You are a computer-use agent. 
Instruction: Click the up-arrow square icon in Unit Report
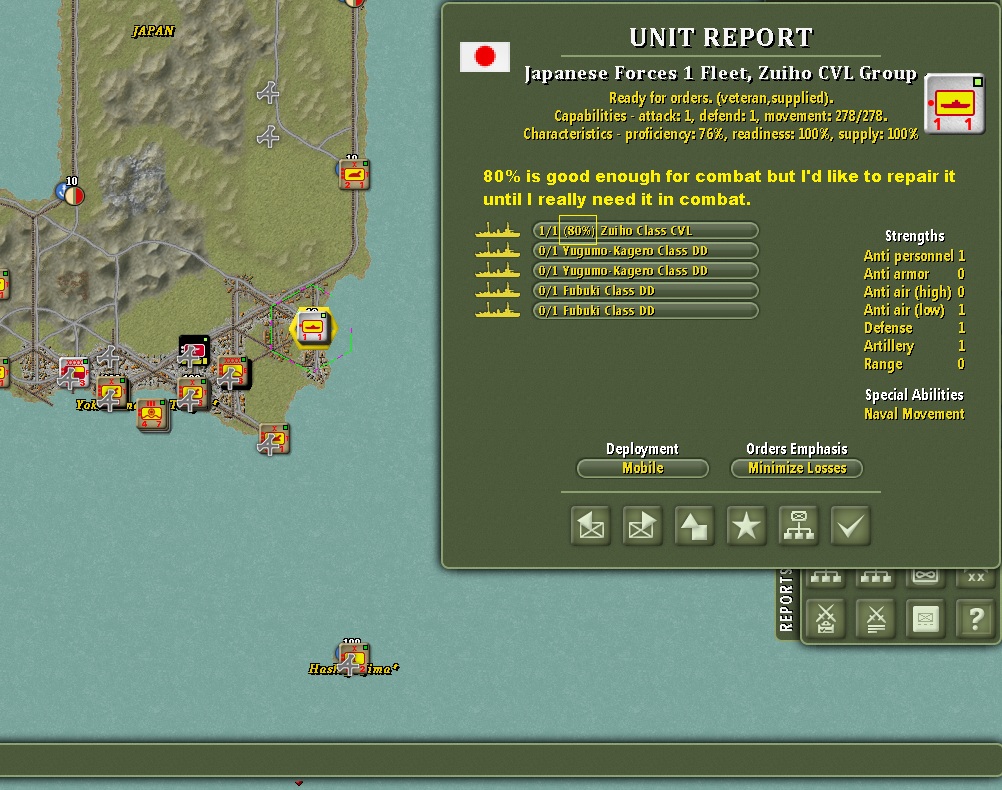click(x=694, y=525)
